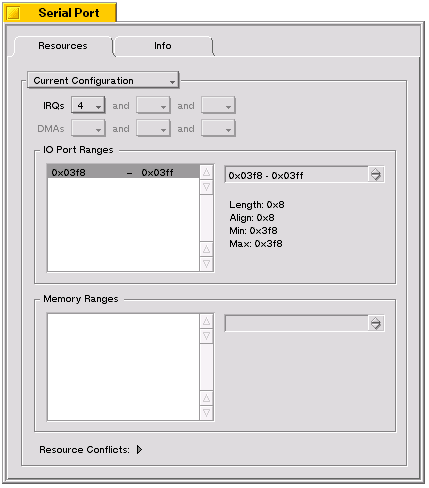Expand the Resource Conflicts triangle

pos(139,450)
